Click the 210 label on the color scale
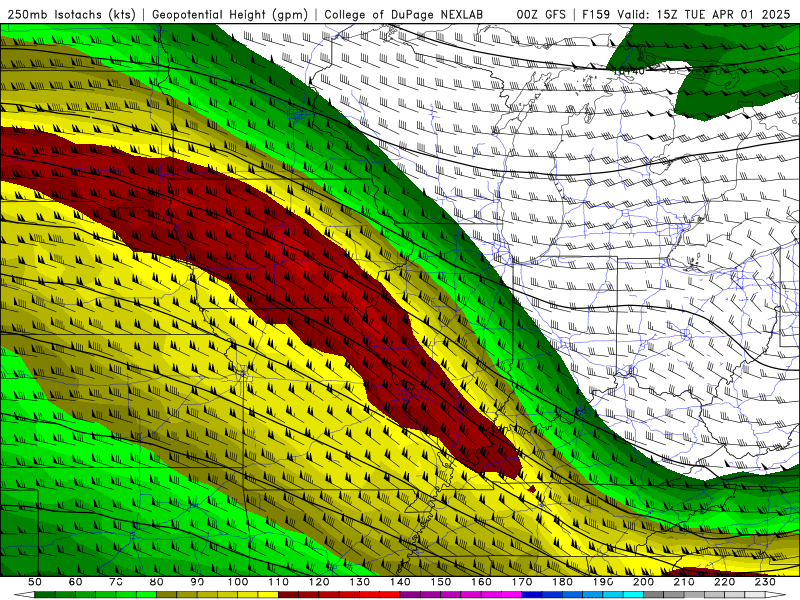This screenshot has width=800, height=600. tap(684, 582)
